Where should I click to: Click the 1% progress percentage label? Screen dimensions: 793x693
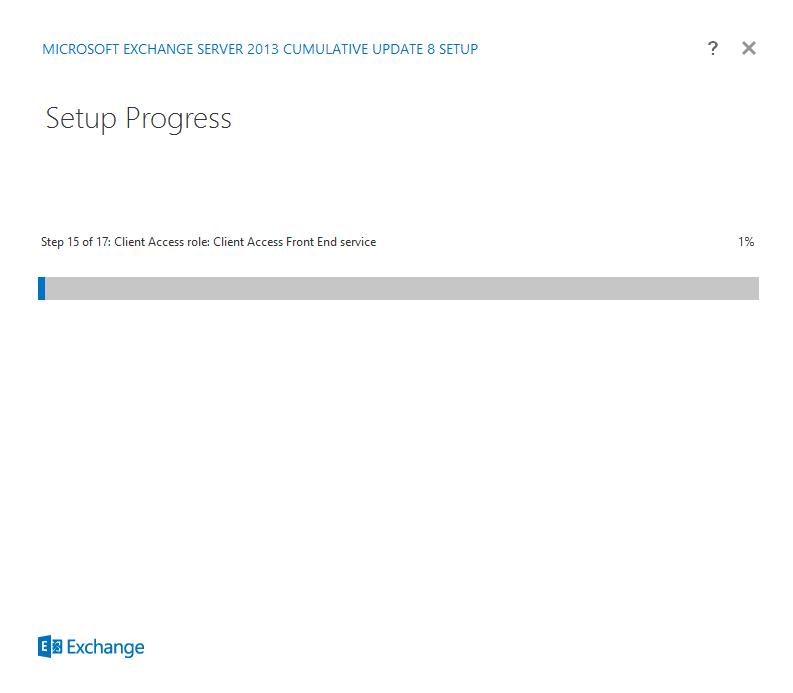coord(746,242)
